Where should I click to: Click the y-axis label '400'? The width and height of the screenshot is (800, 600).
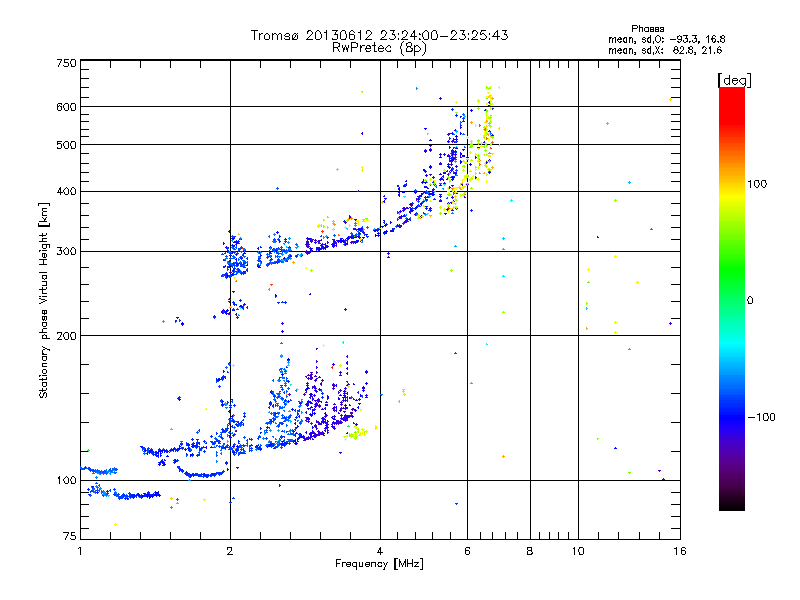[66, 192]
